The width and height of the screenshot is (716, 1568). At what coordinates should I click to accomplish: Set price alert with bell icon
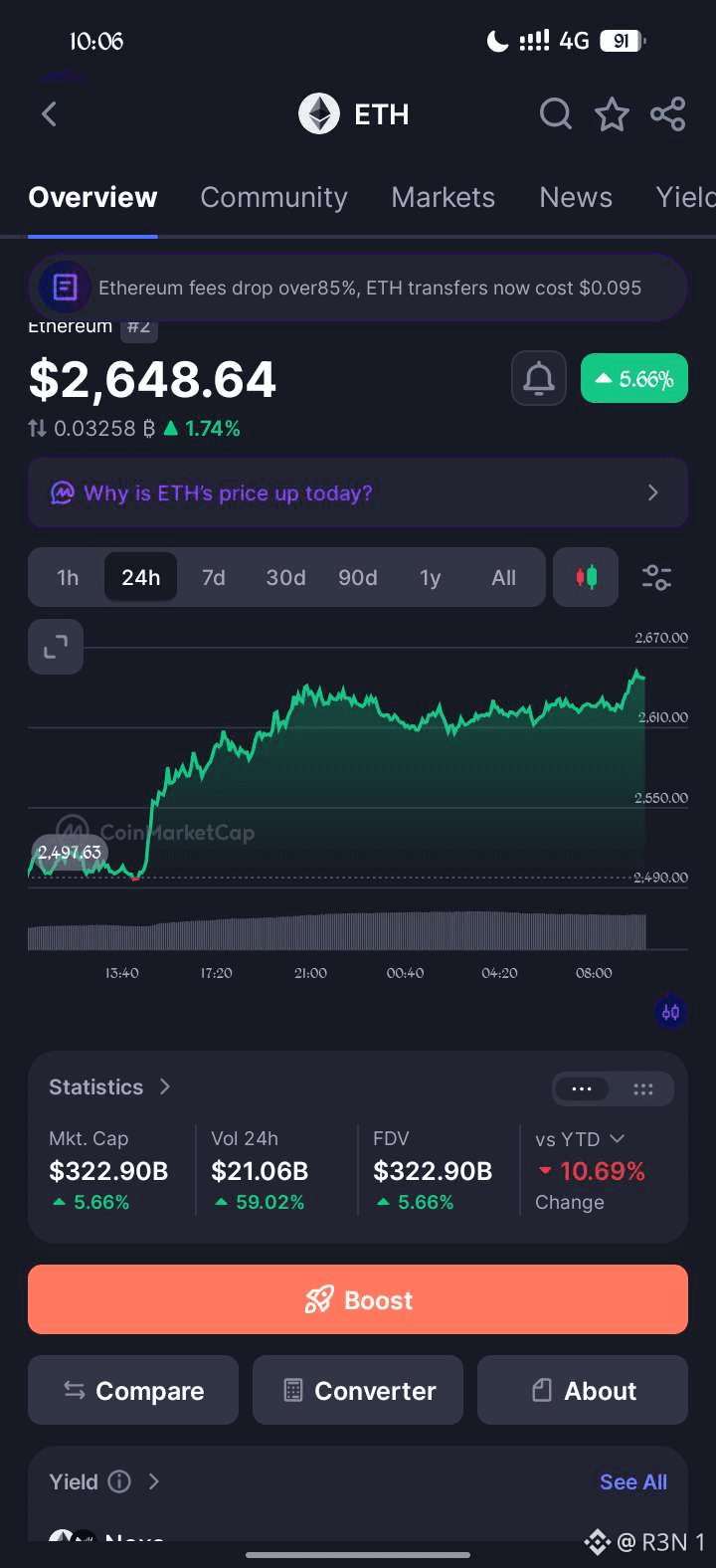click(x=539, y=378)
